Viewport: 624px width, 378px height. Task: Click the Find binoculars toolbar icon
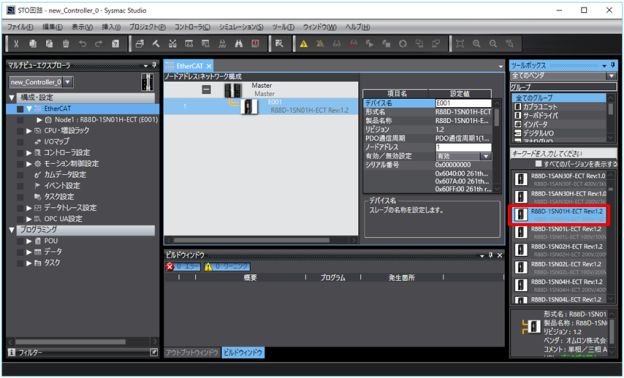pyautogui.click(x=239, y=44)
